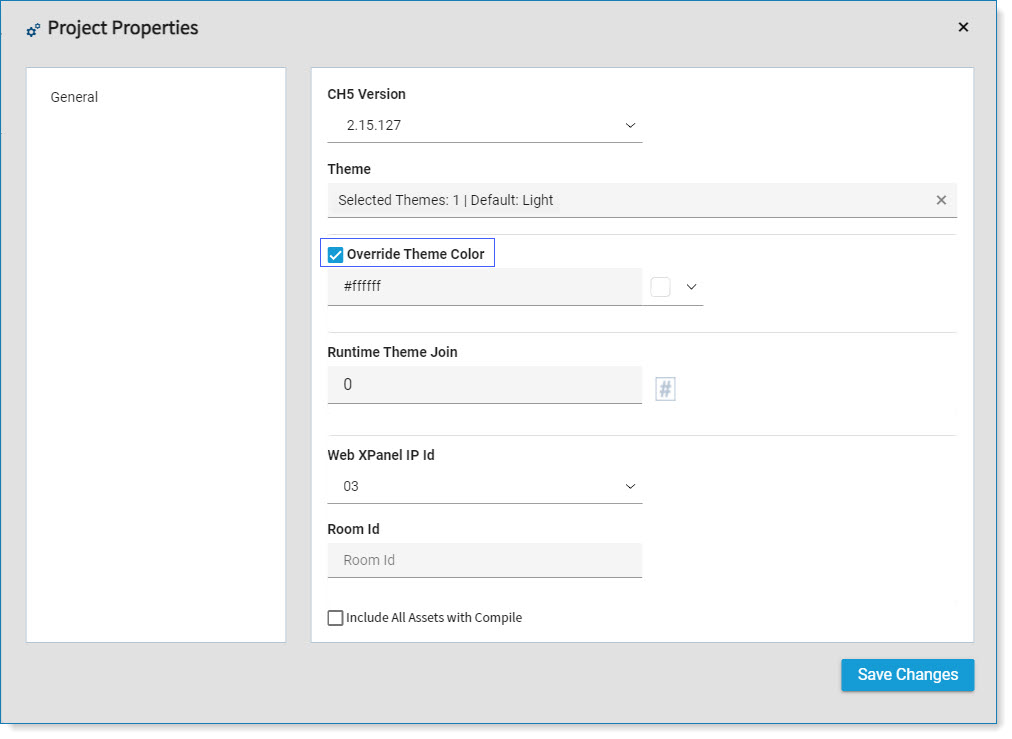Click the white color swatch
This screenshot has width=1012, height=739.
click(x=660, y=287)
